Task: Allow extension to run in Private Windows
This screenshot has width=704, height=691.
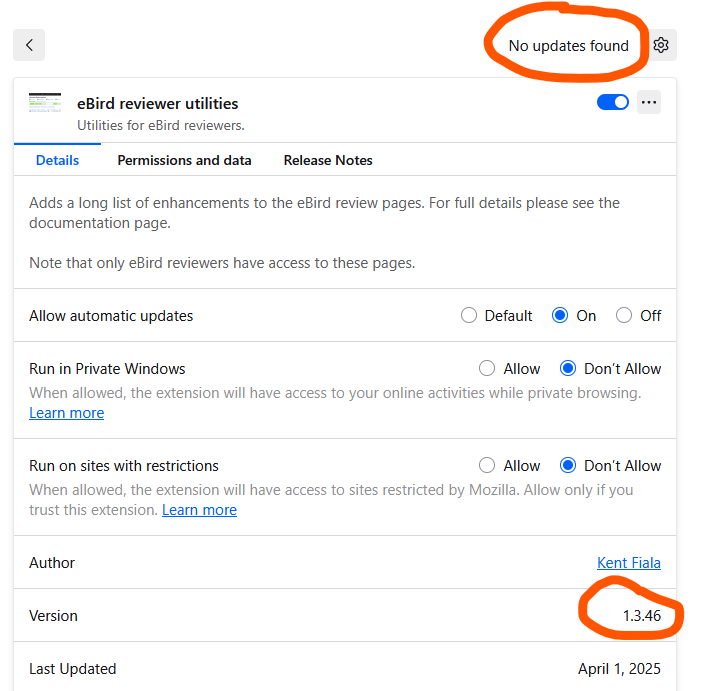Action: 487,369
